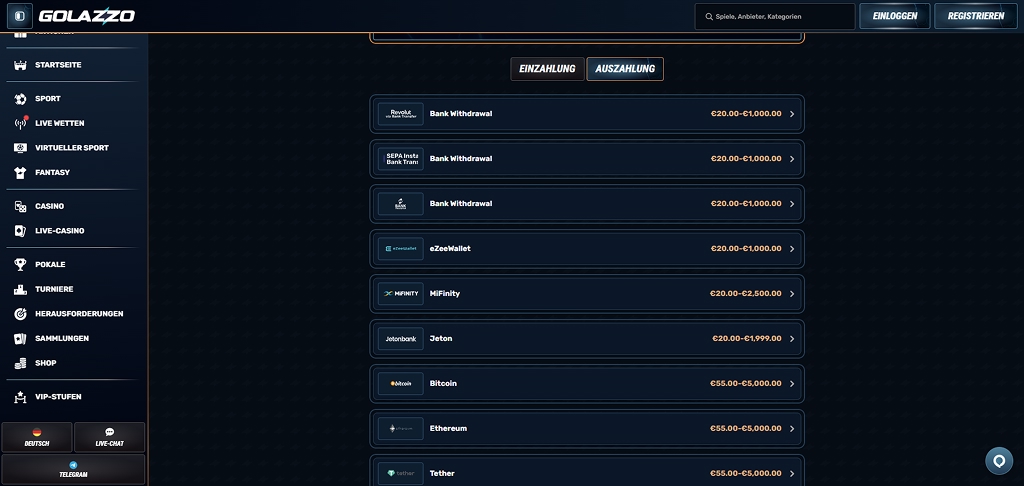Image resolution: width=1024 pixels, height=486 pixels.
Task: Click the search field for games
Action: pyautogui.click(x=775, y=16)
